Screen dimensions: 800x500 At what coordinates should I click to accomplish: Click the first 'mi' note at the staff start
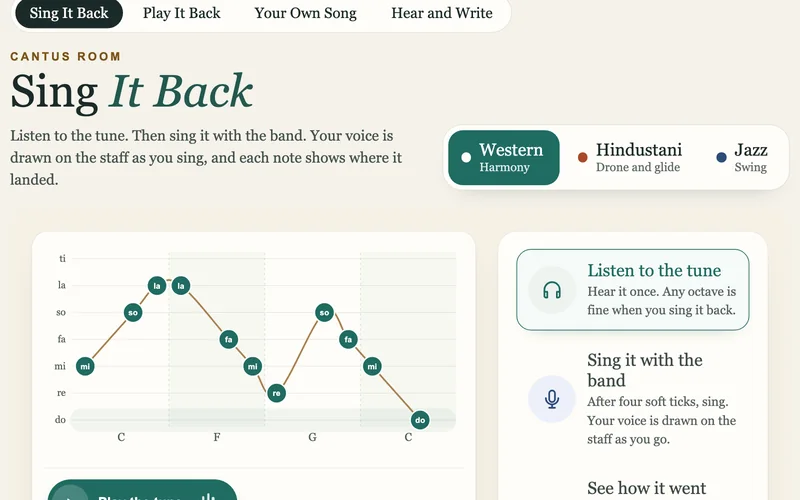point(85,366)
